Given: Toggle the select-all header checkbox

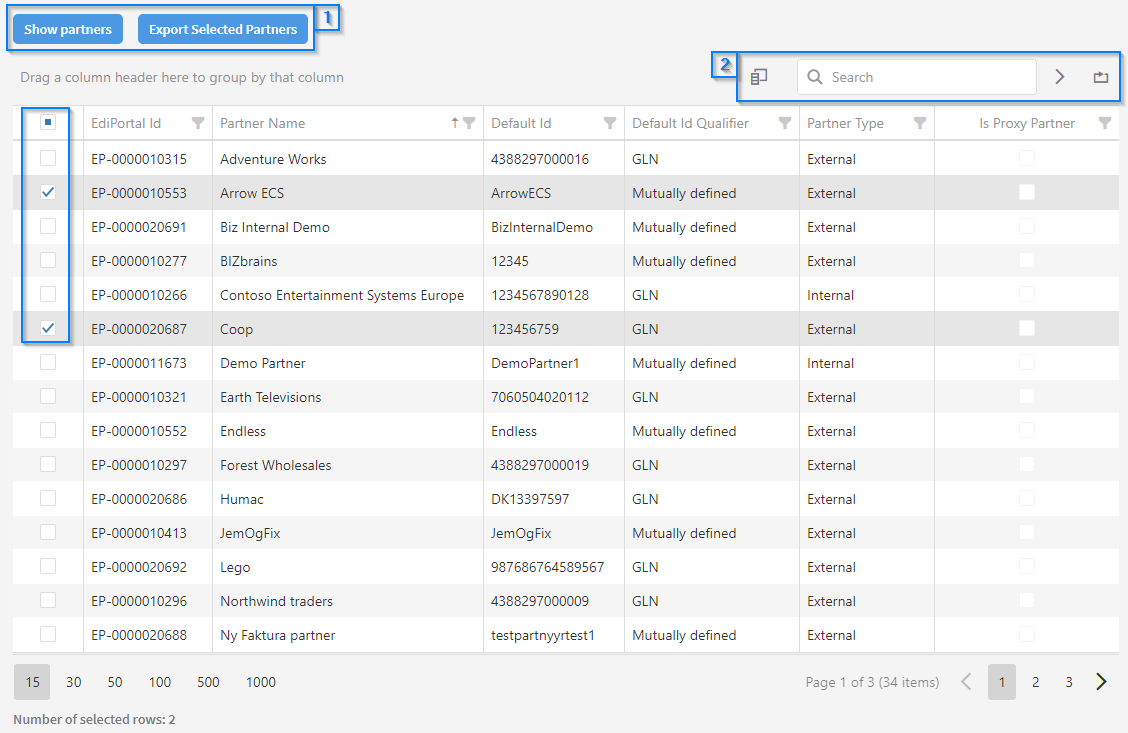Looking at the screenshot, I should tap(48, 123).
